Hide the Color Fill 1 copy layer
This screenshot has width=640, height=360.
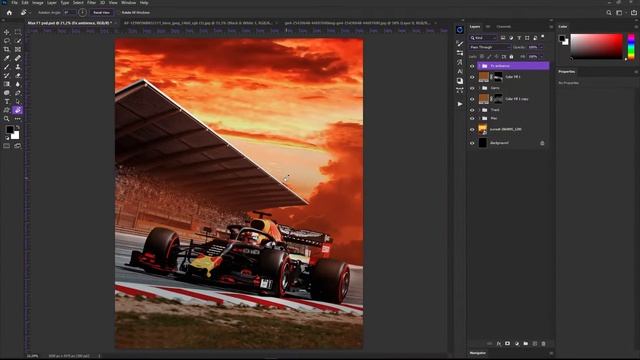point(472,99)
